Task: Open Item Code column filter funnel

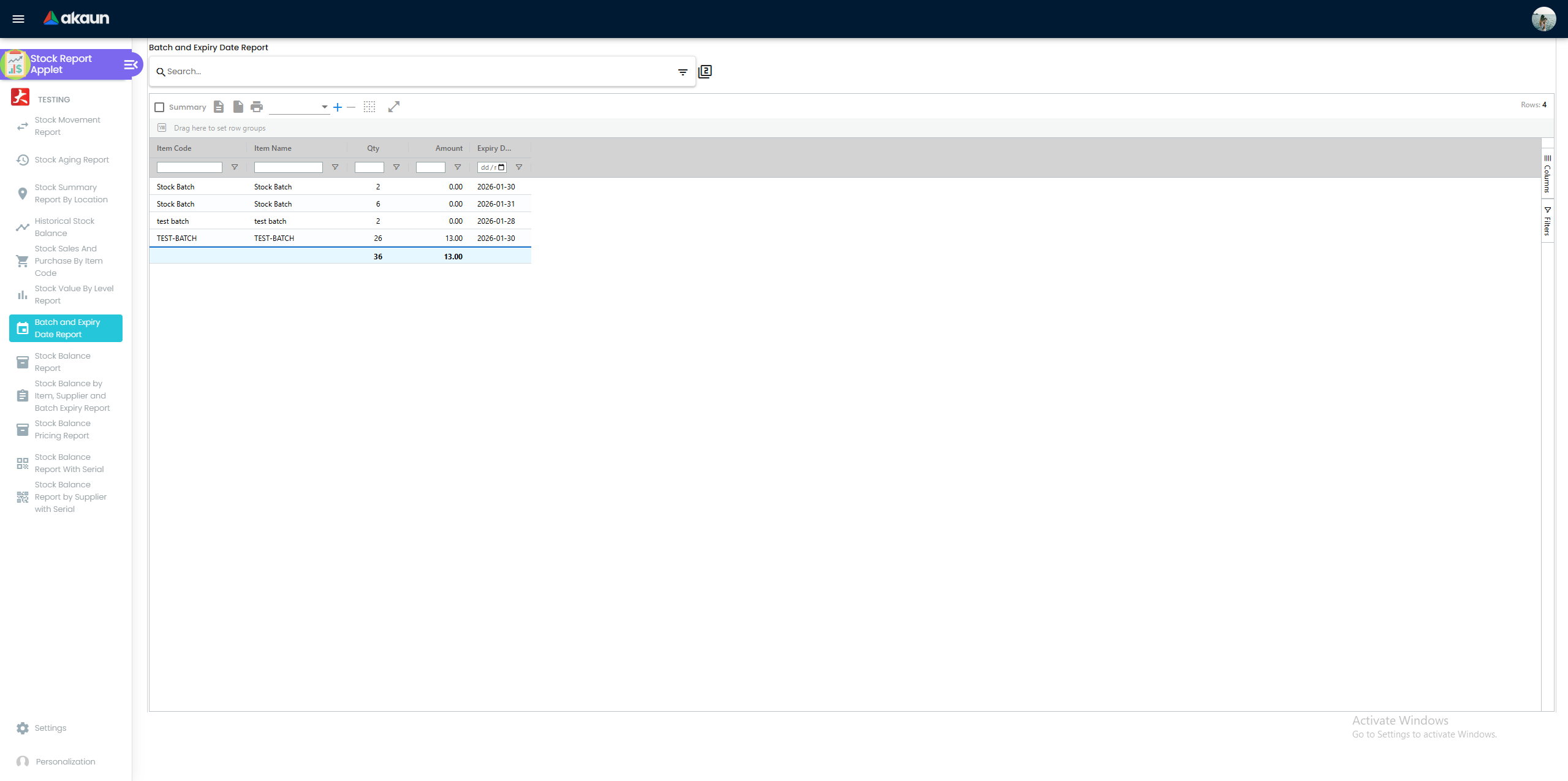Action: point(235,167)
